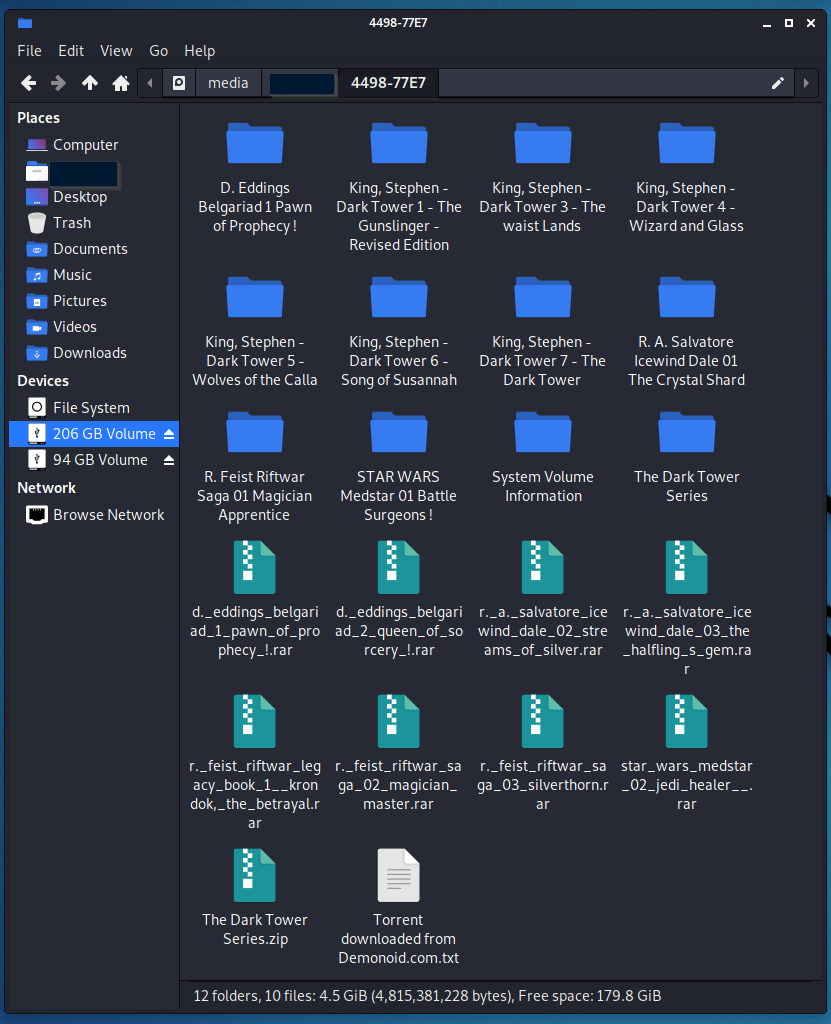Select the System Volume Information folder
831x1024 pixels.
click(542, 457)
